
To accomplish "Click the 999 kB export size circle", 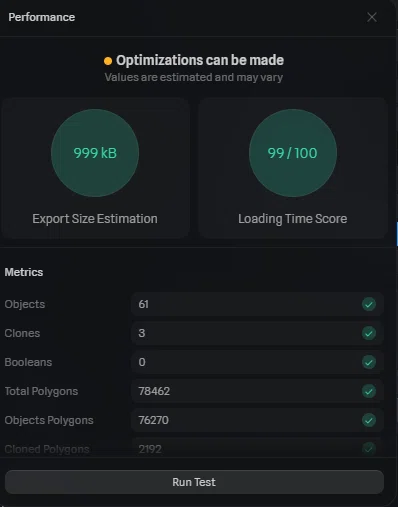I will click(x=95, y=153).
